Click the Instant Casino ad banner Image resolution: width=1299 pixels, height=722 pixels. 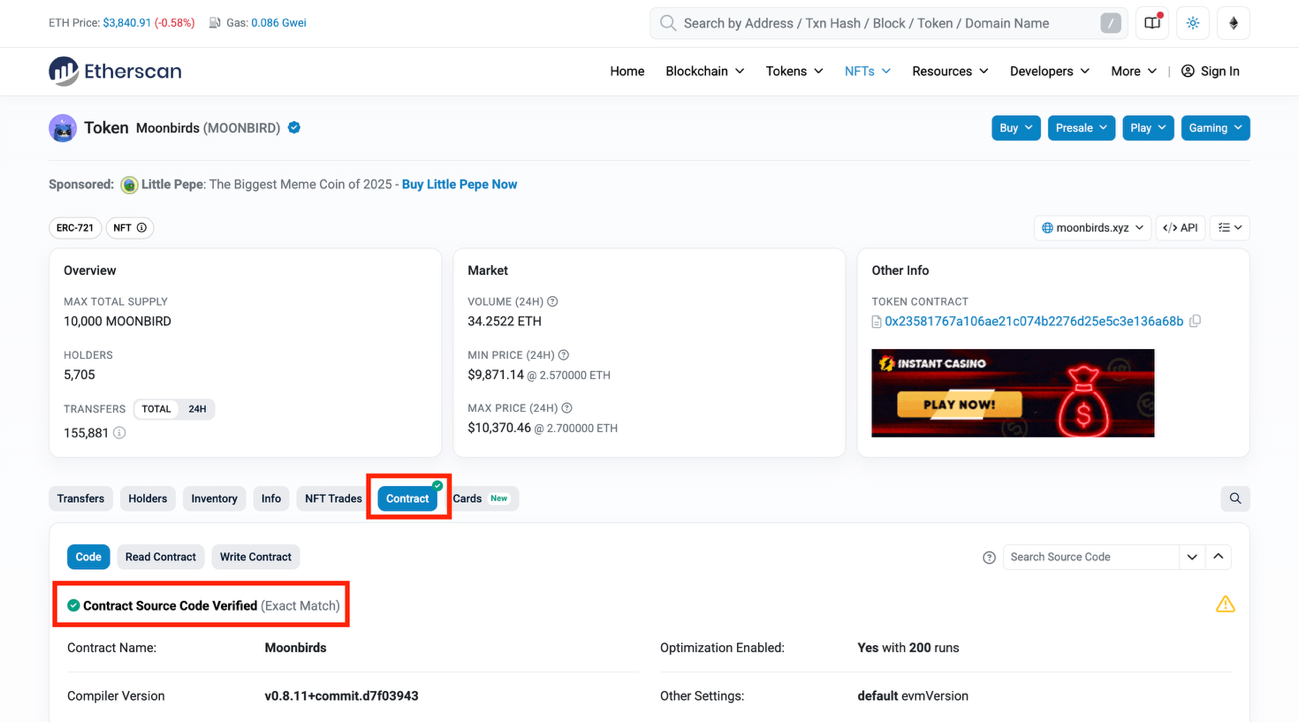point(1013,393)
